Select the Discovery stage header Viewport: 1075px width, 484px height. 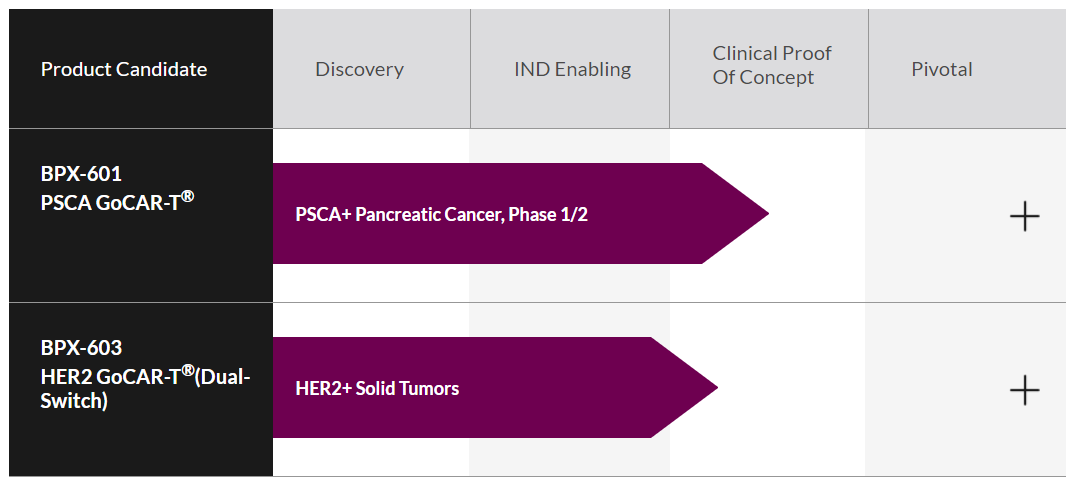[359, 69]
